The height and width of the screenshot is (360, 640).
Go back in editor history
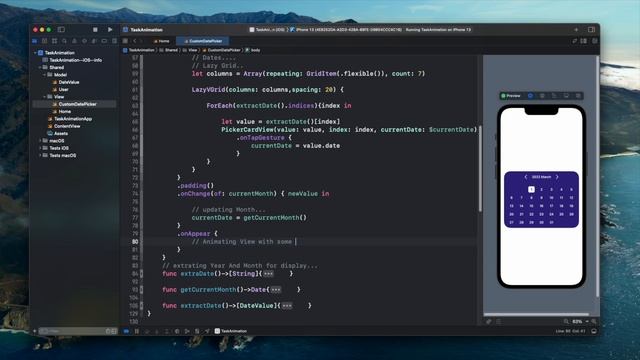(x=135, y=41)
